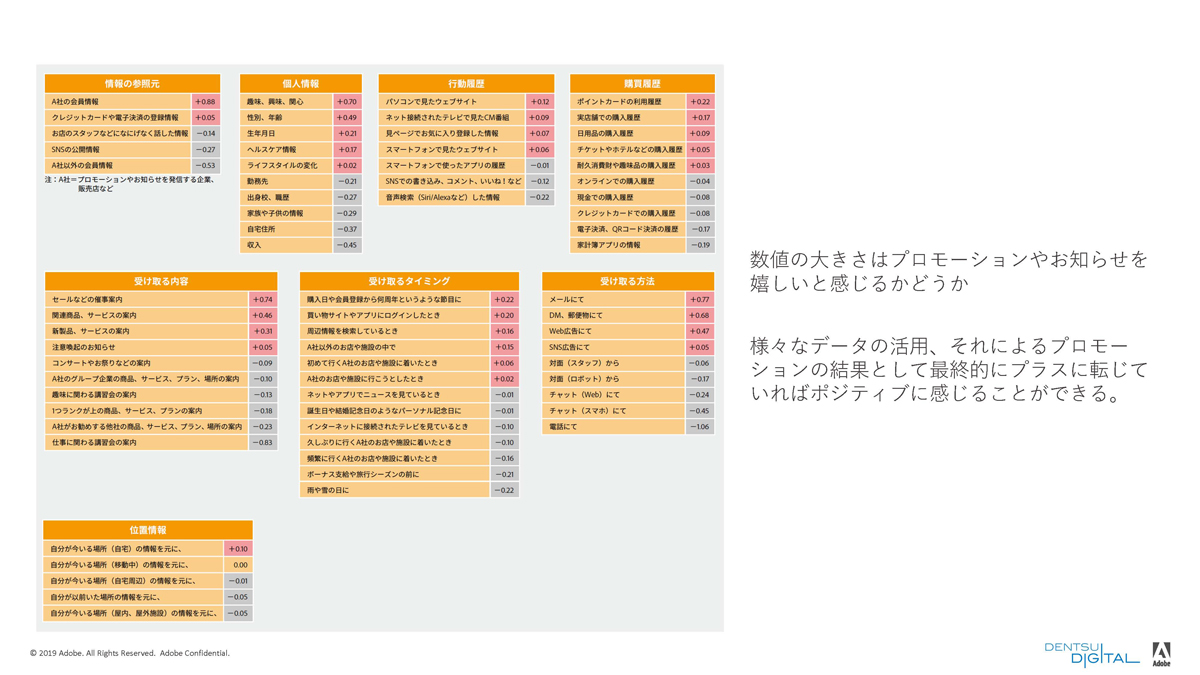Click the 購買履歴 header
The height and width of the screenshot is (675, 1200).
point(641,84)
